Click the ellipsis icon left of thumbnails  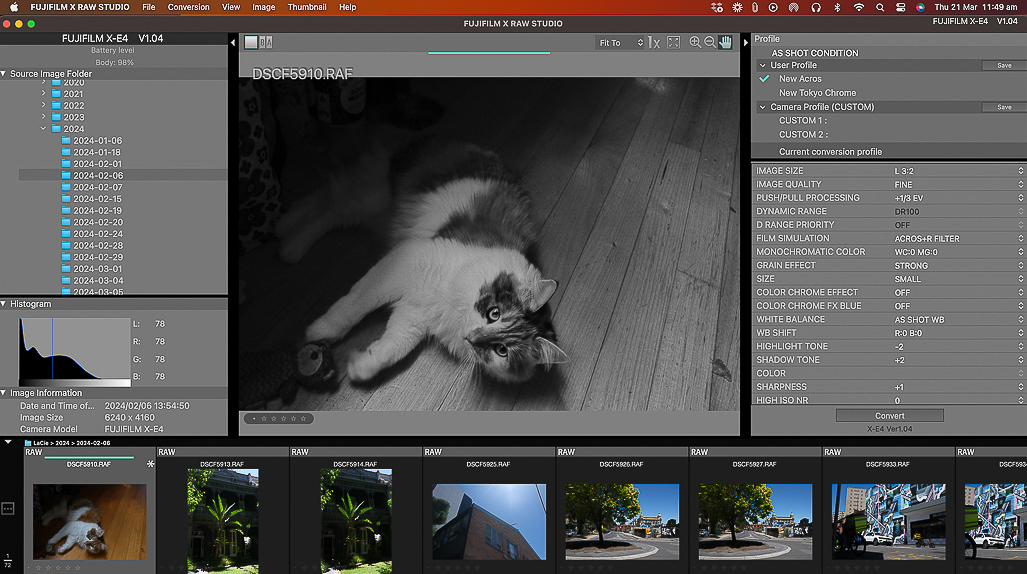tap(8, 508)
